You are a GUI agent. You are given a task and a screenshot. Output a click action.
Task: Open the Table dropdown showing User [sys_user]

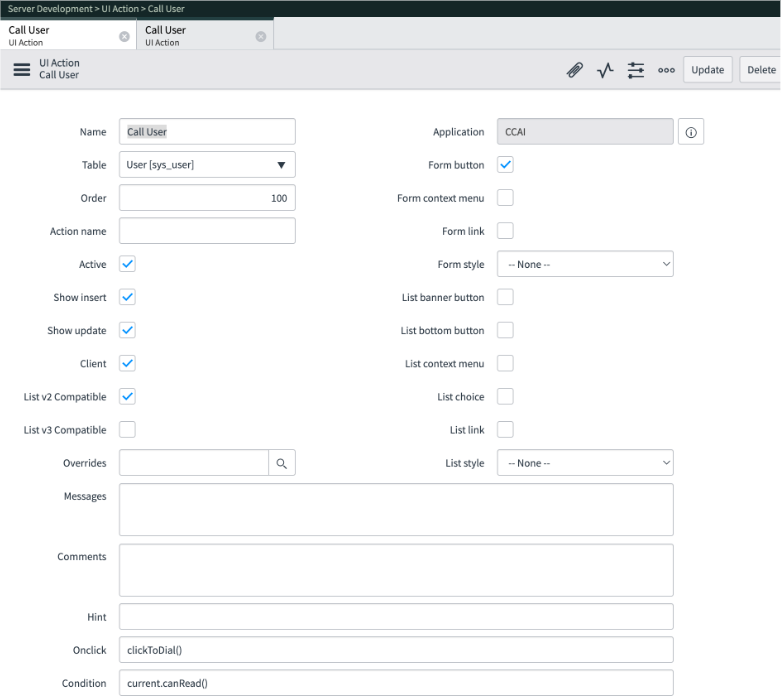coord(207,165)
